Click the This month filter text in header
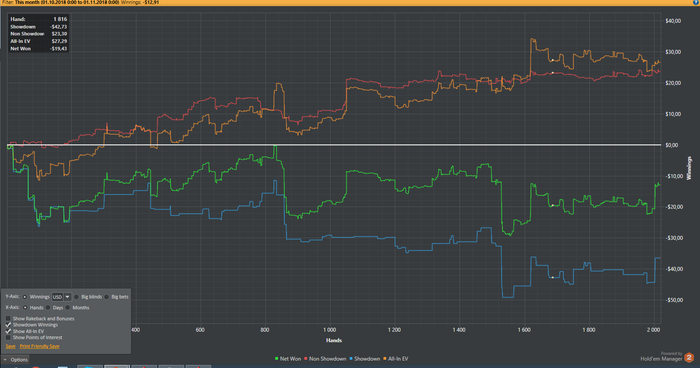Screen dimensions: 700x368 [67, 3]
